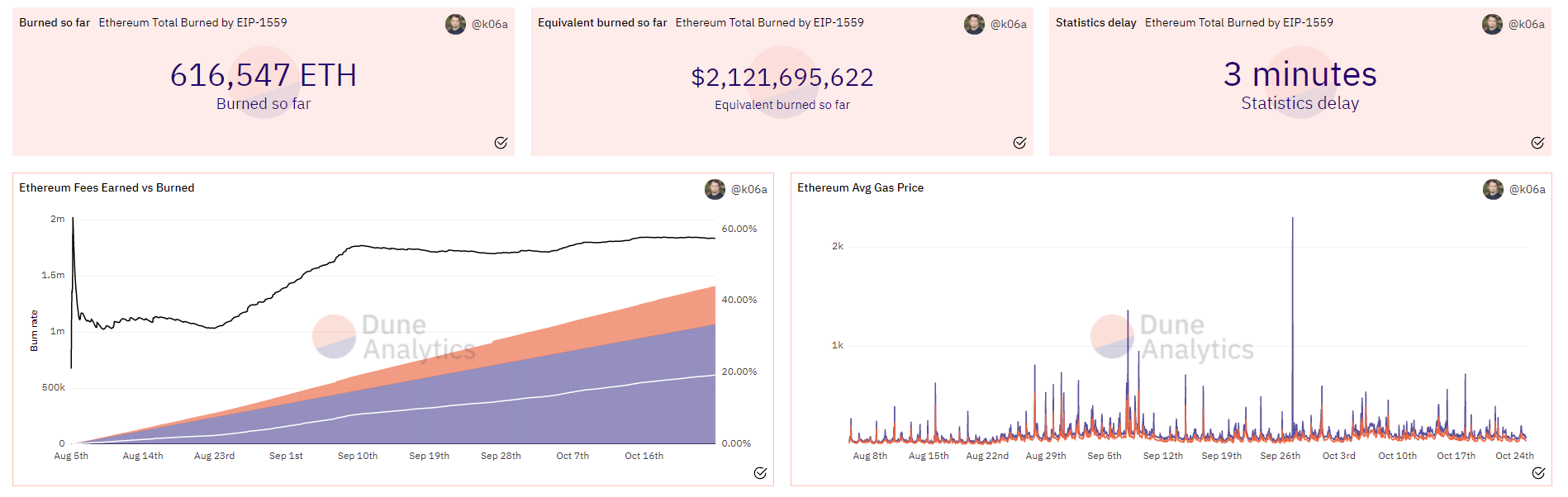Click the 1k axis label in gas price chart
This screenshot has width=1568, height=497.
838,345
